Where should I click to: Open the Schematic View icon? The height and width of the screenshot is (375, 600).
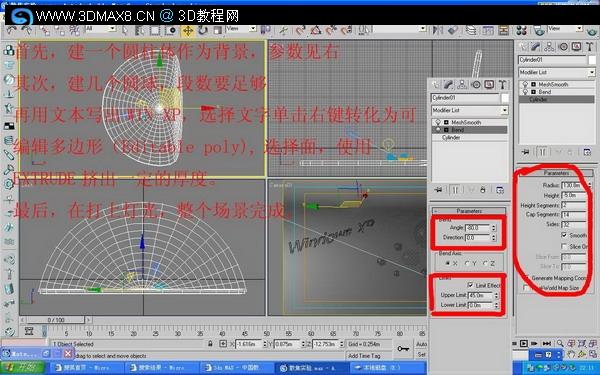point(503,30)
